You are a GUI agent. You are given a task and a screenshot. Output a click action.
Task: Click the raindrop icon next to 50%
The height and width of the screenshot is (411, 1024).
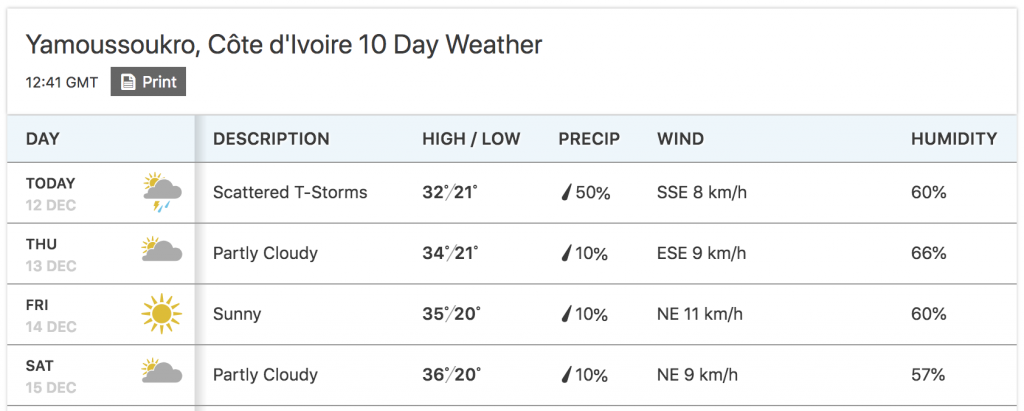pos(566,193)
